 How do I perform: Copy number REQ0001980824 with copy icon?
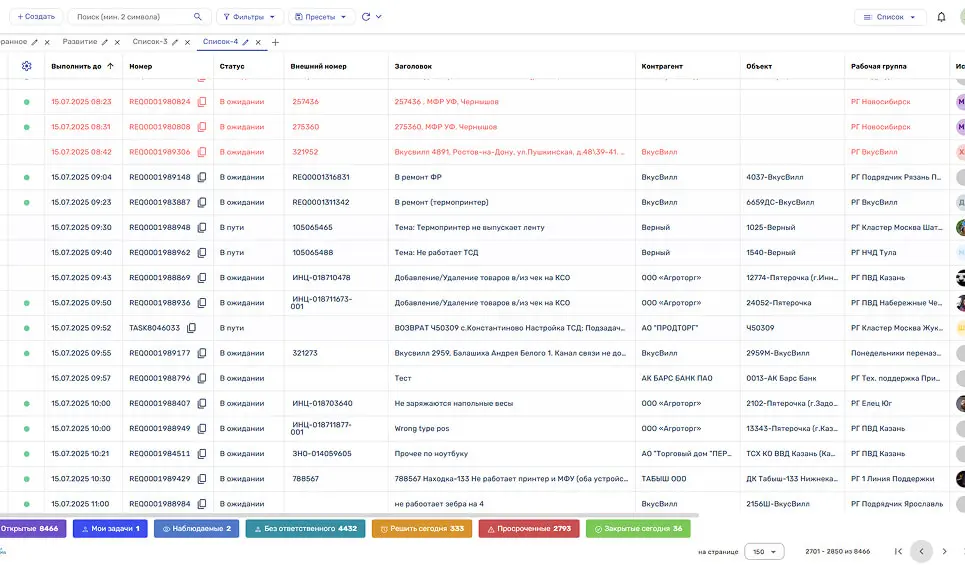tap(202, 102)
